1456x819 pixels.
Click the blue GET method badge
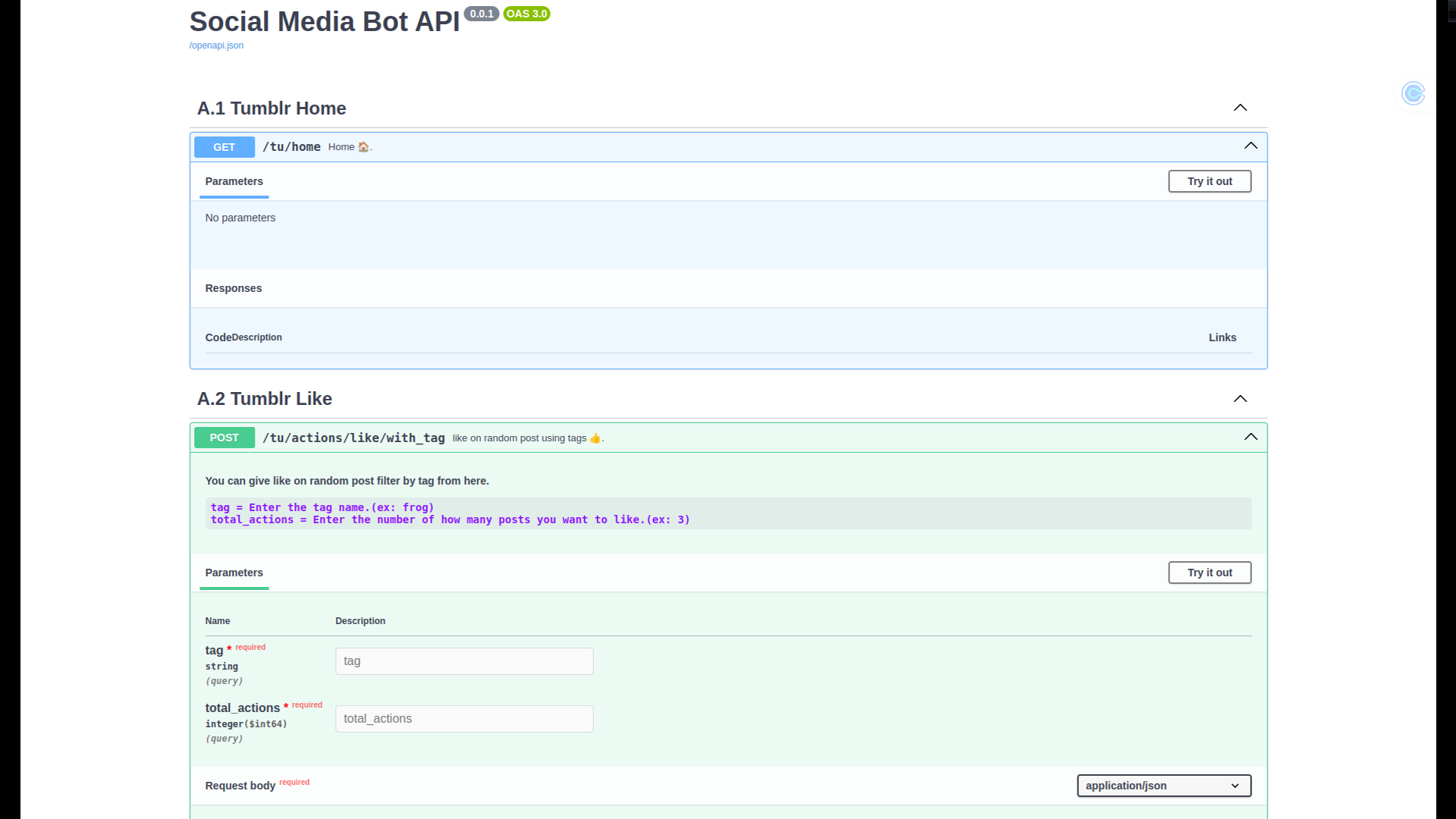pyautogui.click(x=224, y=147)
